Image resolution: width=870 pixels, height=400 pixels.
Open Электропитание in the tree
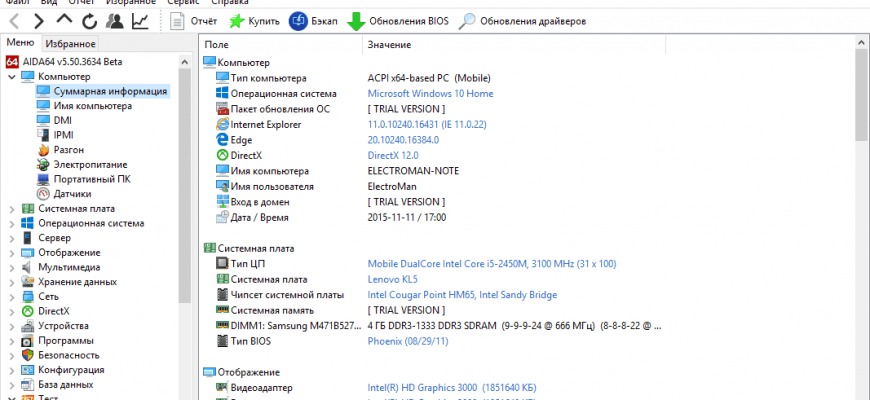tap(90, 164)
